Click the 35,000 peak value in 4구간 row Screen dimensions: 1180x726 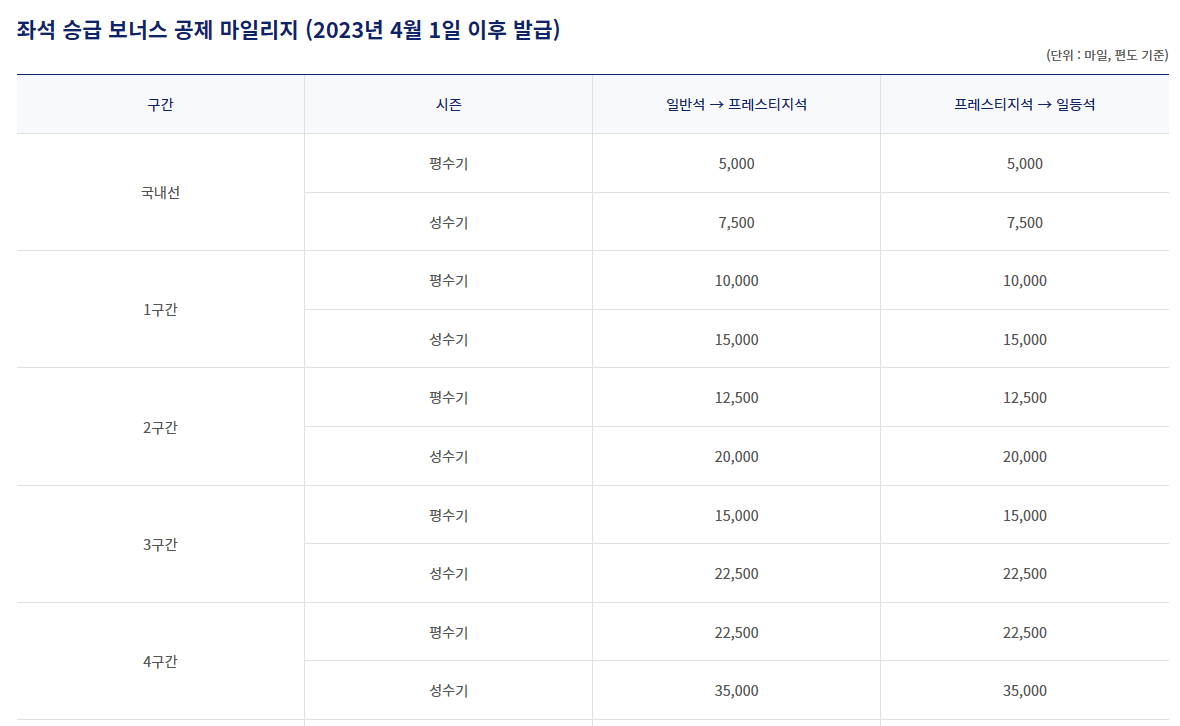[x=737, y=689]
